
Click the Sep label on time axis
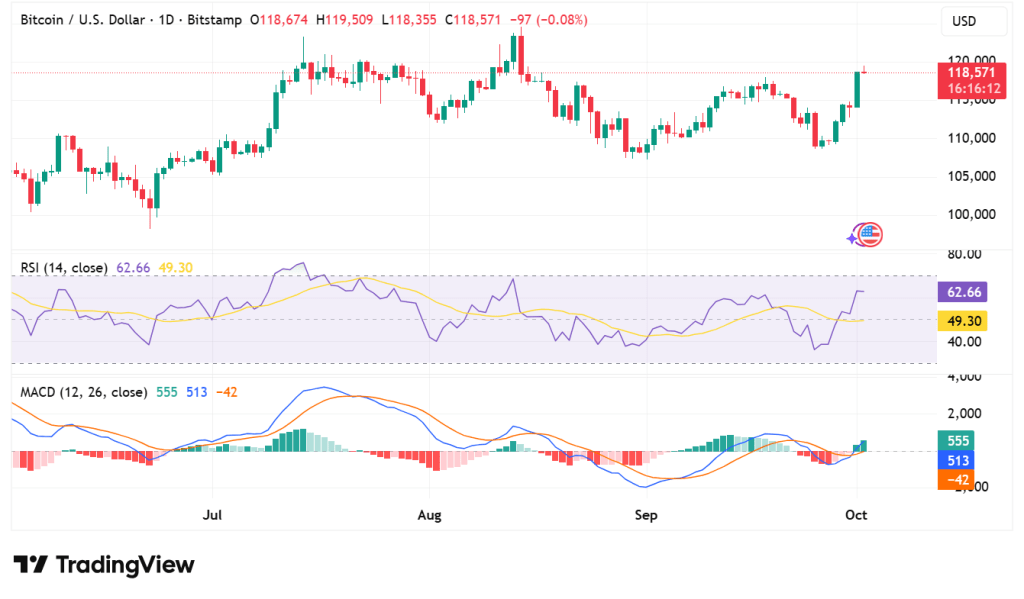[x=646, y=515]
